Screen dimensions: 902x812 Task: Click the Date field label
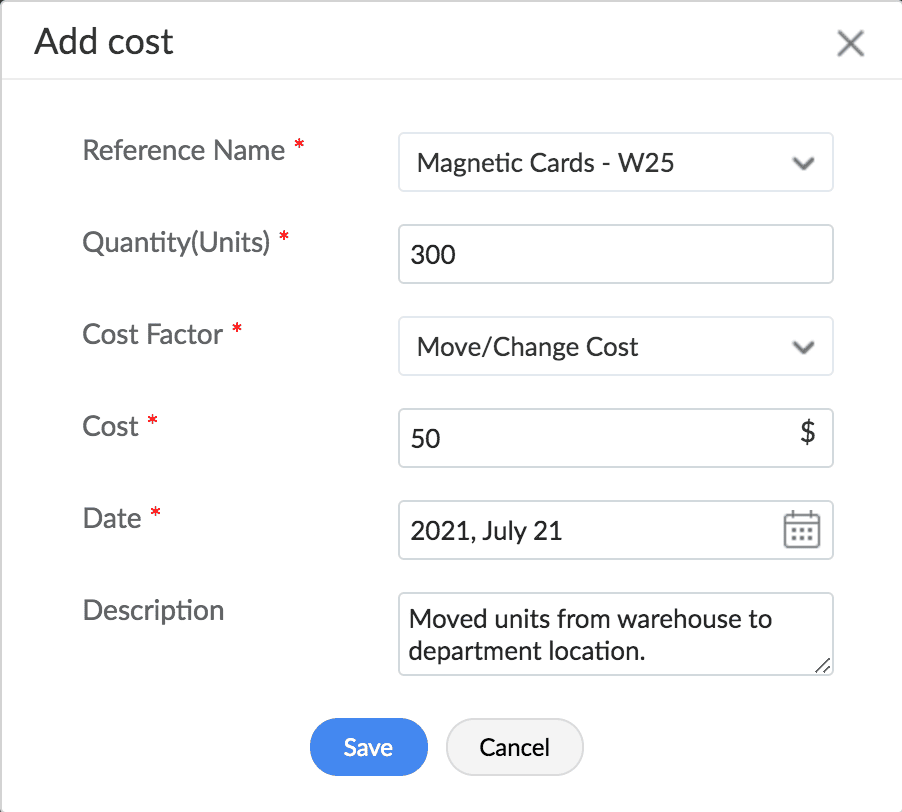pyautogui.click(x=112, y=518)
